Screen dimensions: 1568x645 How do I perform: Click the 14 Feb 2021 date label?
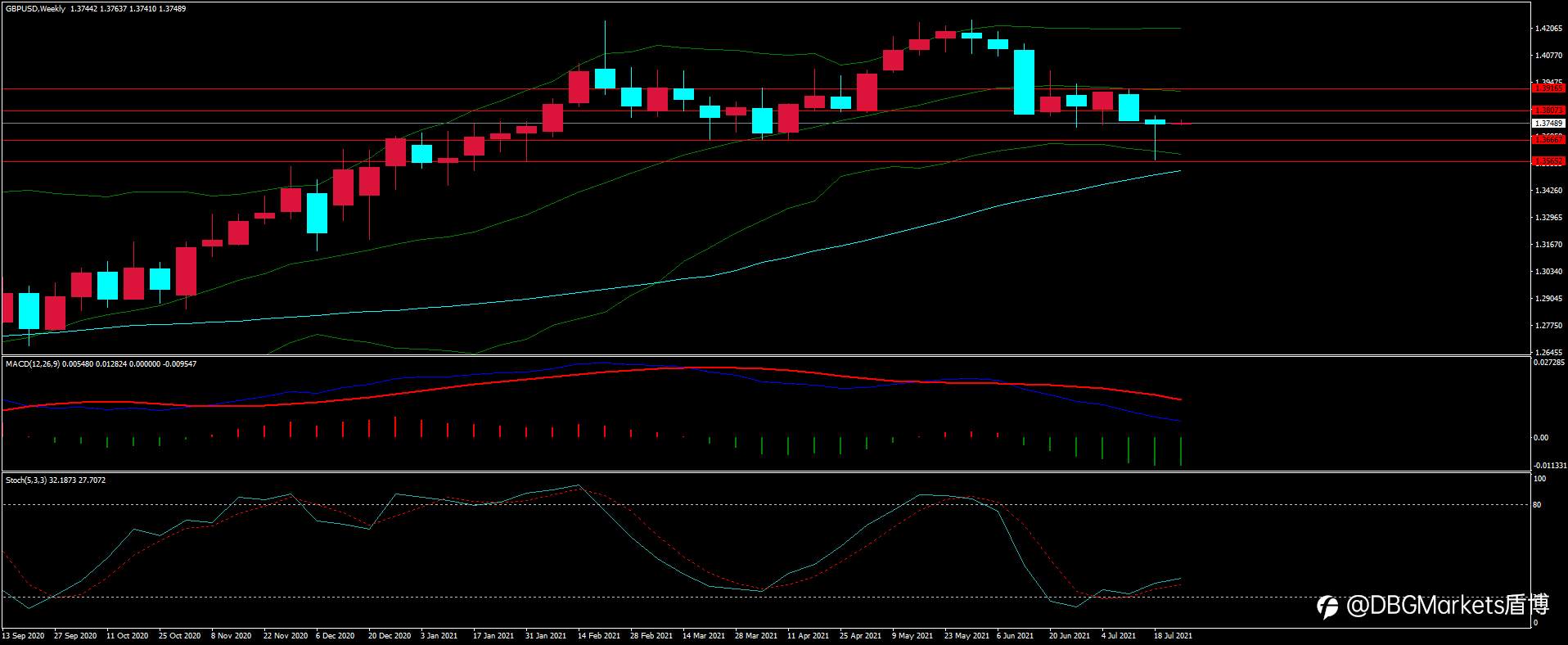click(599, 636)
